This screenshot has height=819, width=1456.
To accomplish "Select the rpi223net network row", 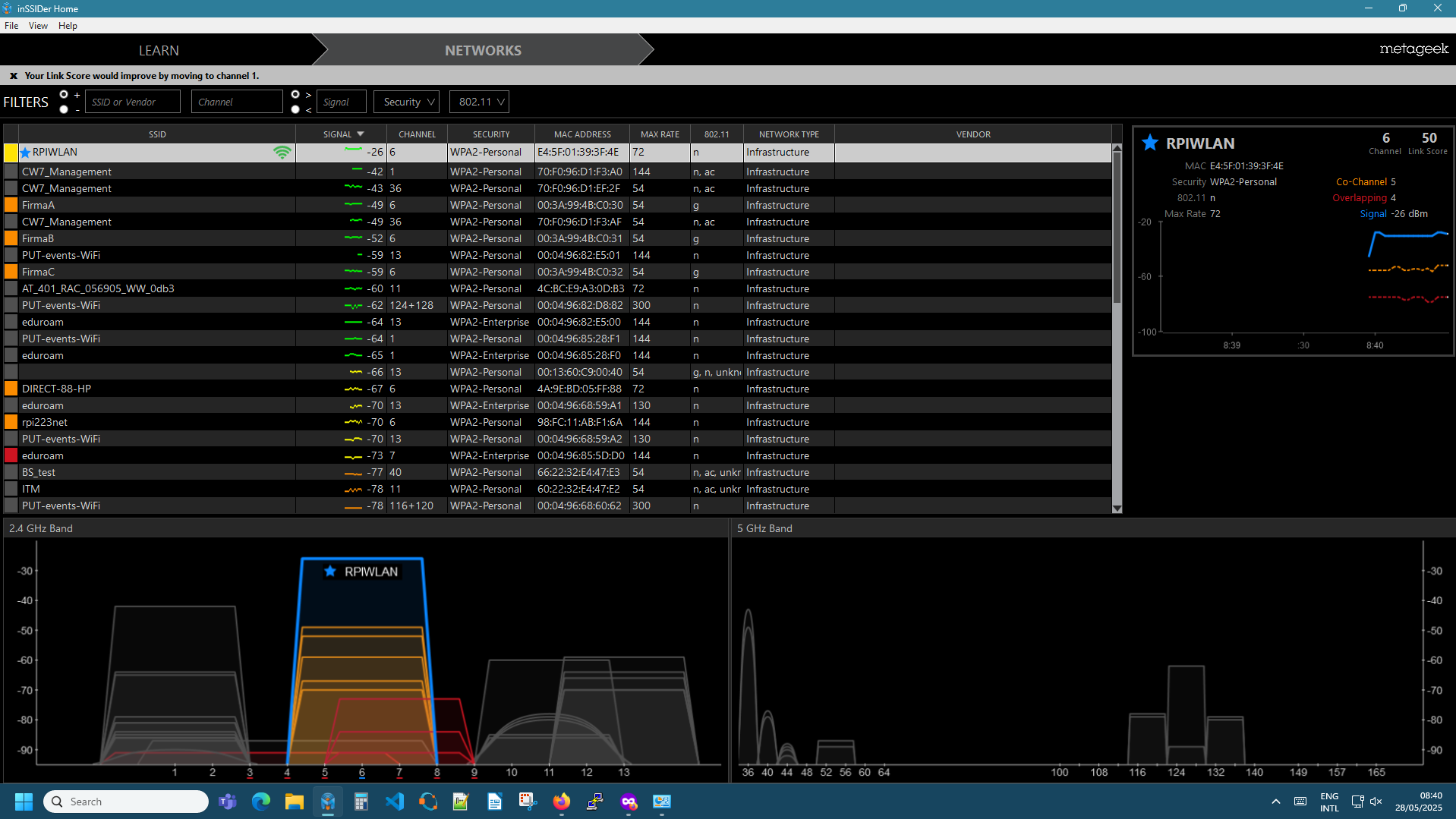I will click(558, 422).
